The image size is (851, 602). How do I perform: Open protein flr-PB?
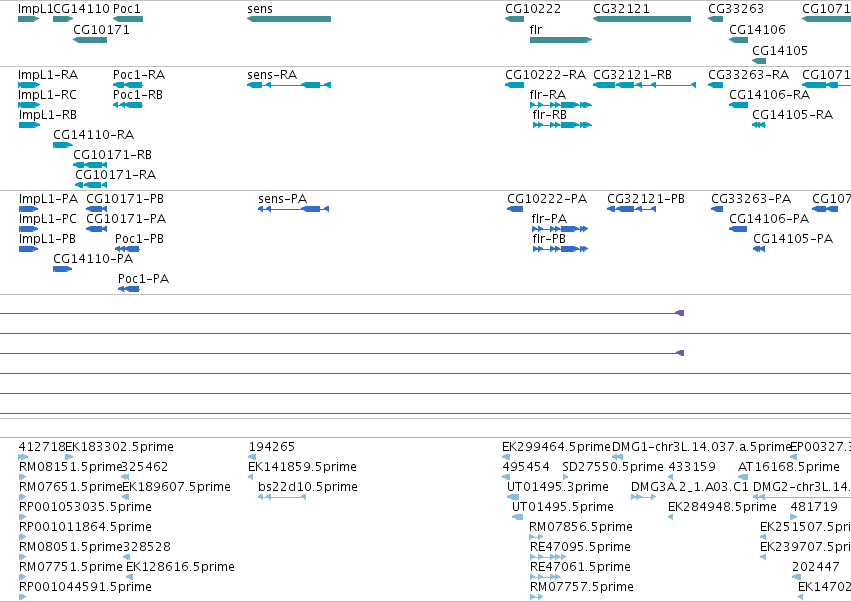coord(549,239)
